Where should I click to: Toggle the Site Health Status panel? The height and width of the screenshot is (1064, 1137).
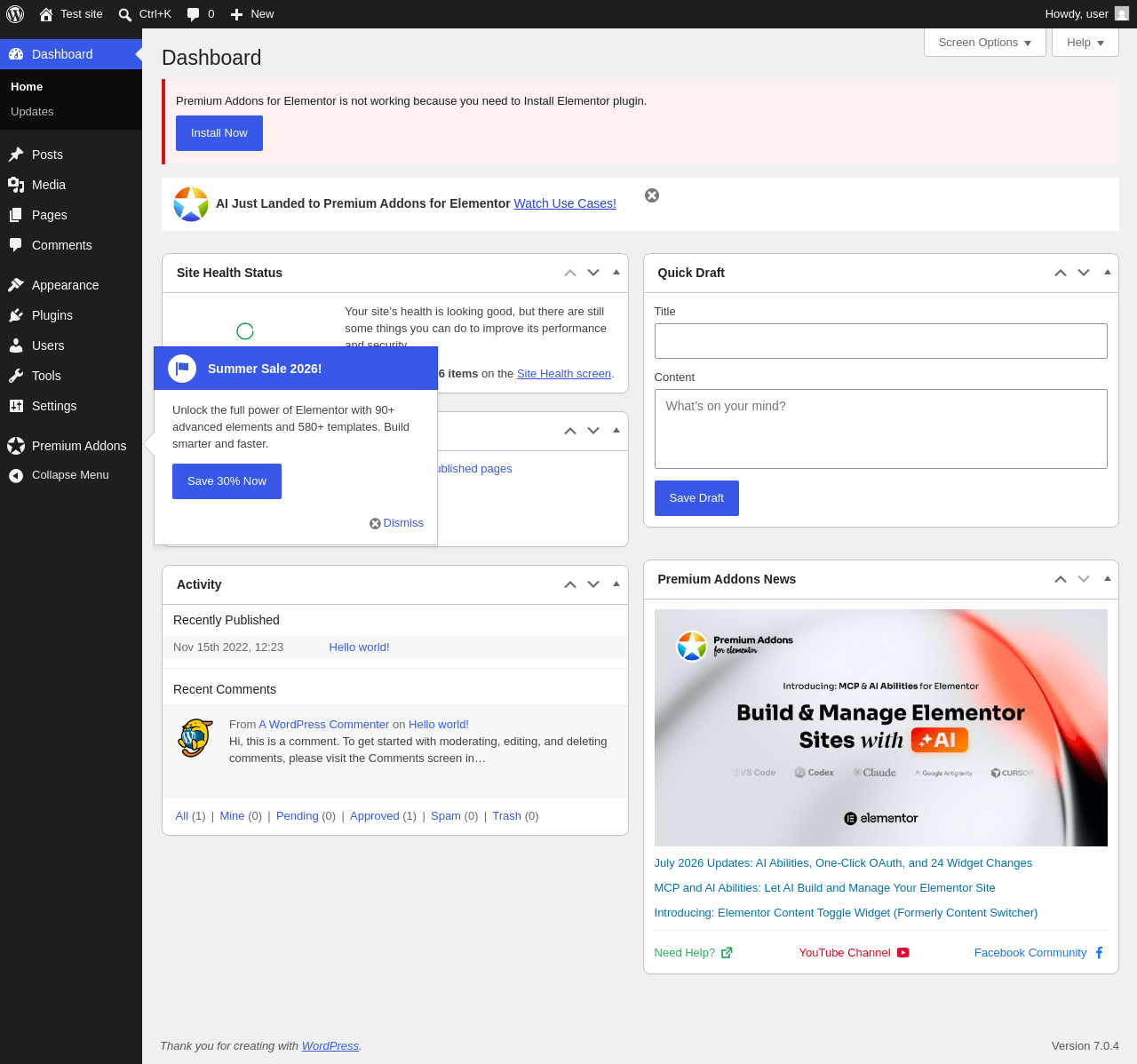coord(616,273)
